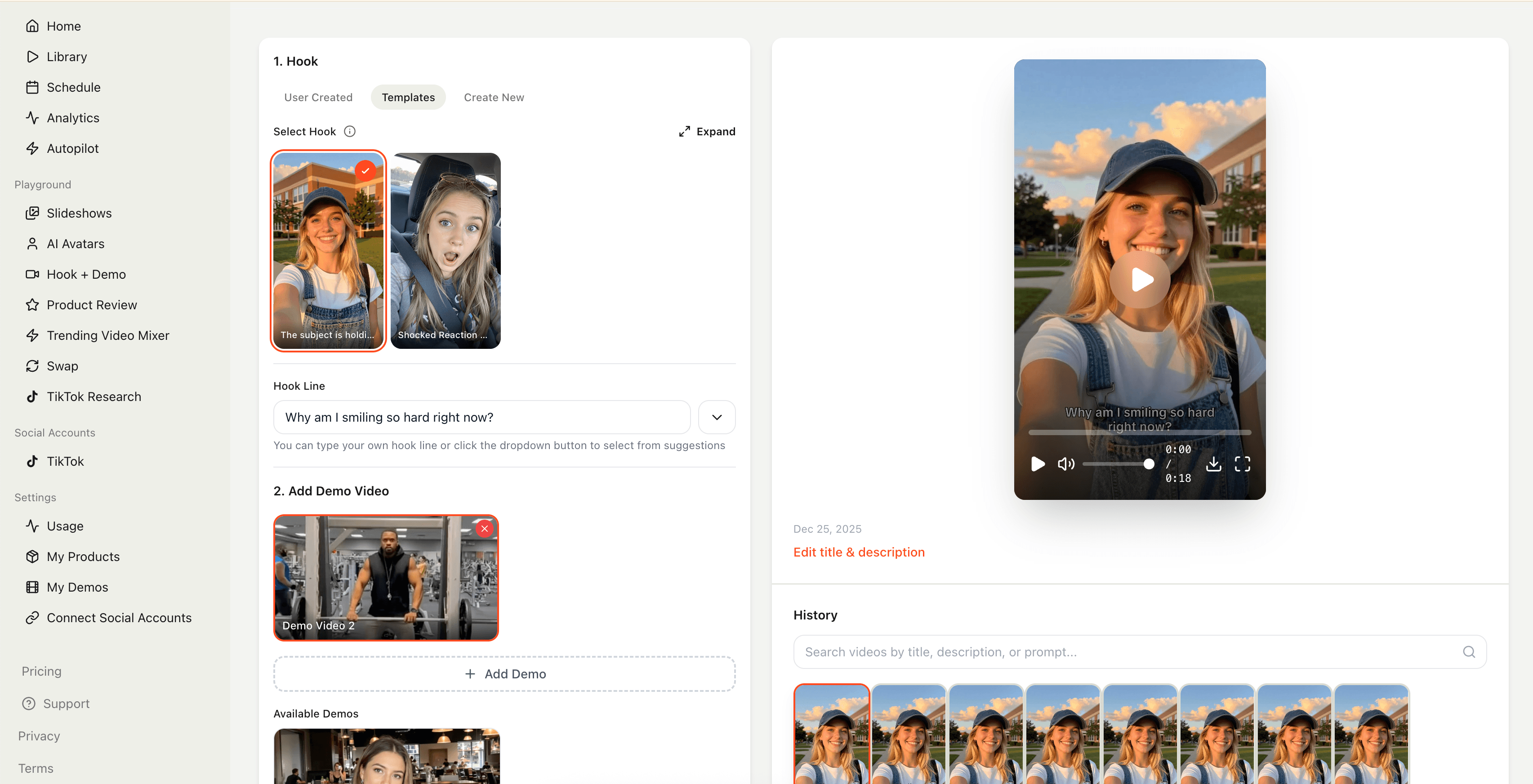Screen dimensions: 1533x784
Task: Select the Shocked Reaction hook thumbnail
Action: pyautogui.click(x=446, y=250)
